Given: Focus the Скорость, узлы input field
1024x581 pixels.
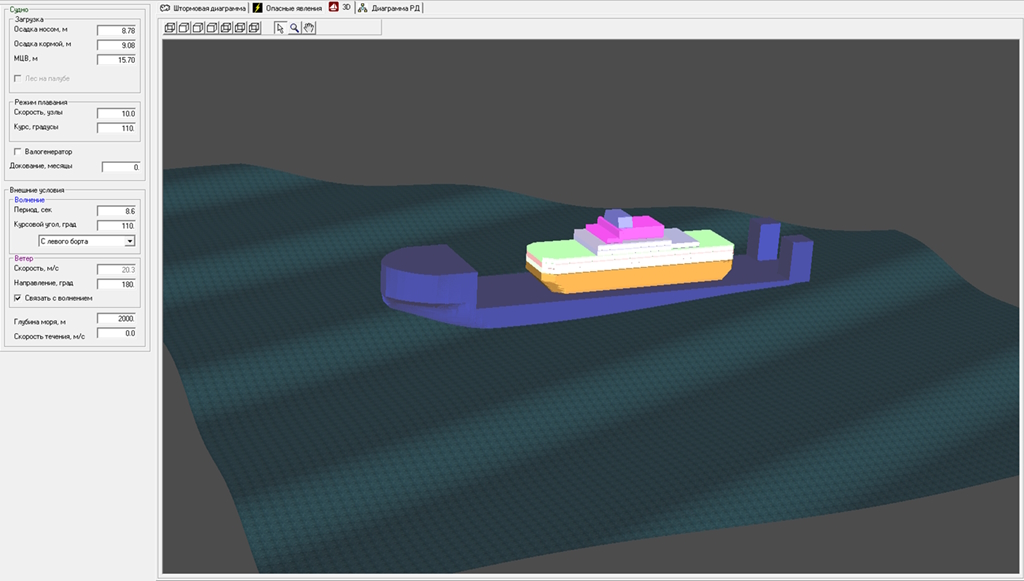Looking at the screenshot, I should [x=116, y=114].
